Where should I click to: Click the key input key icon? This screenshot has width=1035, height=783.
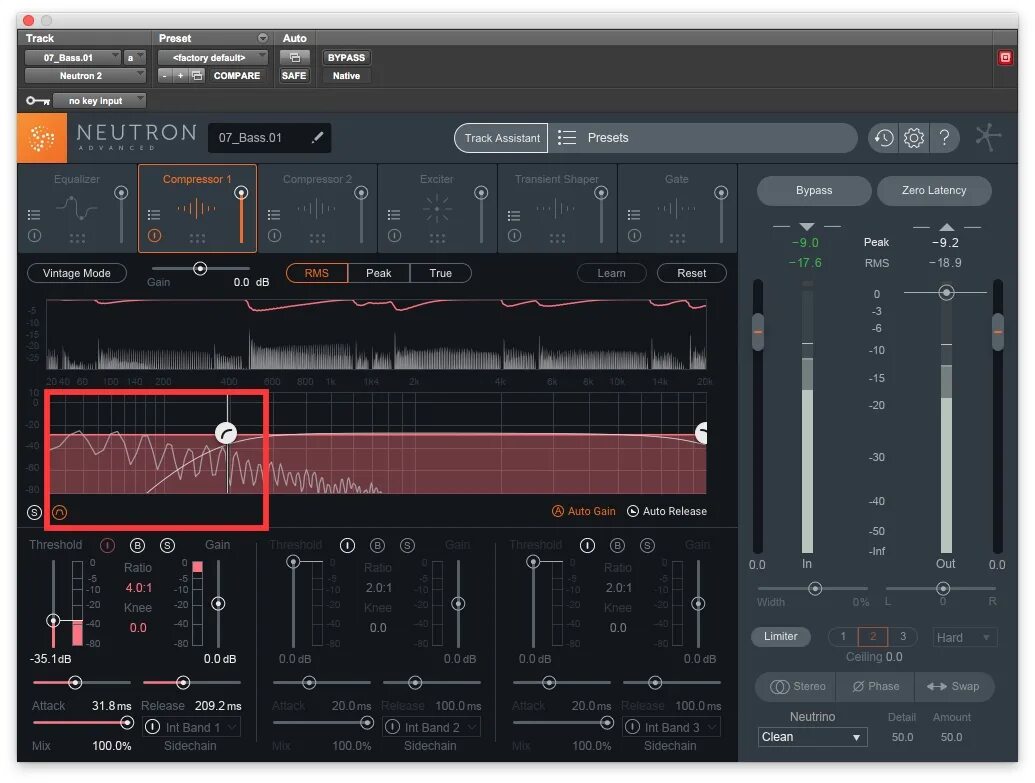[38, 100]
